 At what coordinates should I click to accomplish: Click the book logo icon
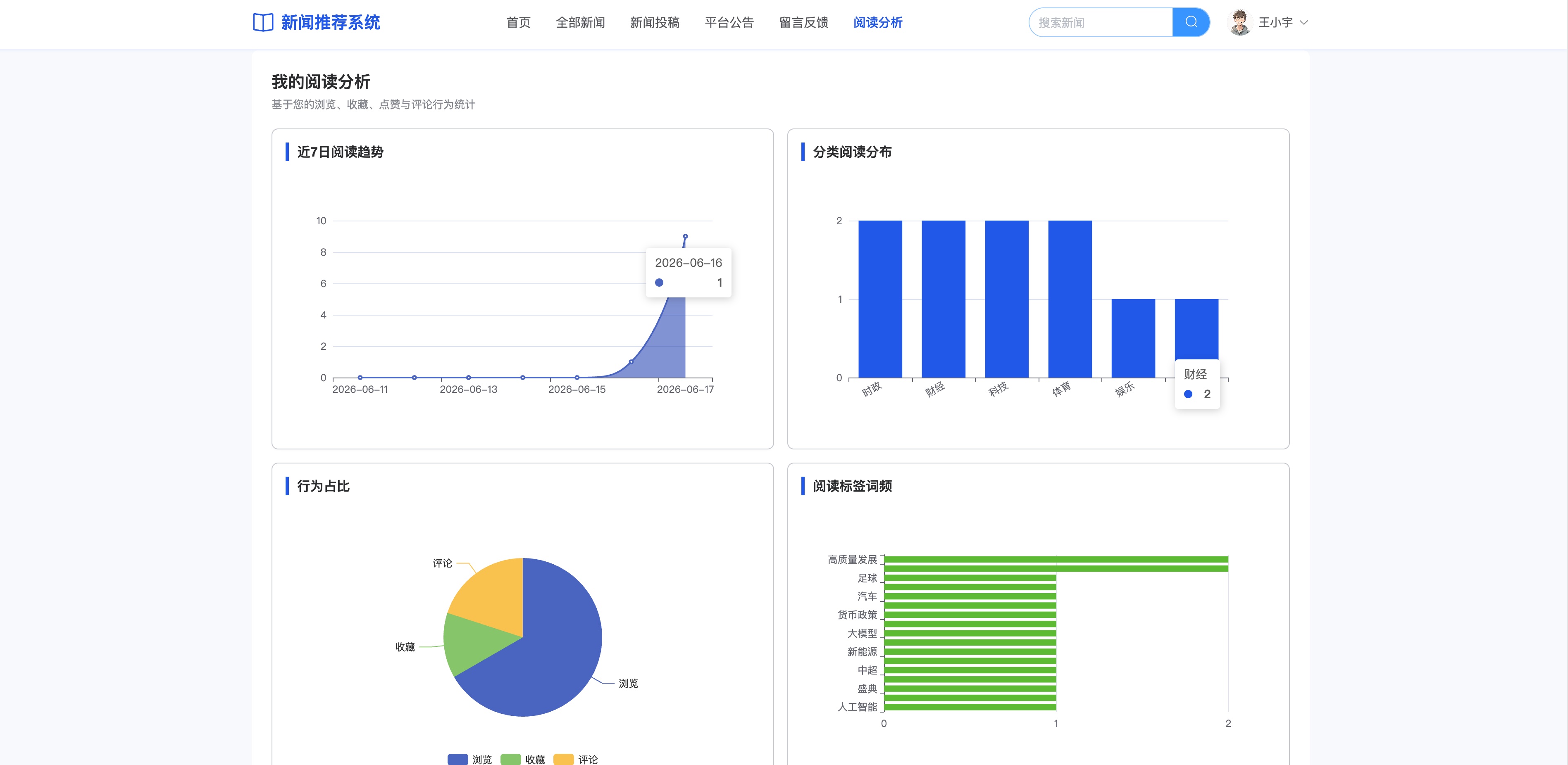(263, 23)
